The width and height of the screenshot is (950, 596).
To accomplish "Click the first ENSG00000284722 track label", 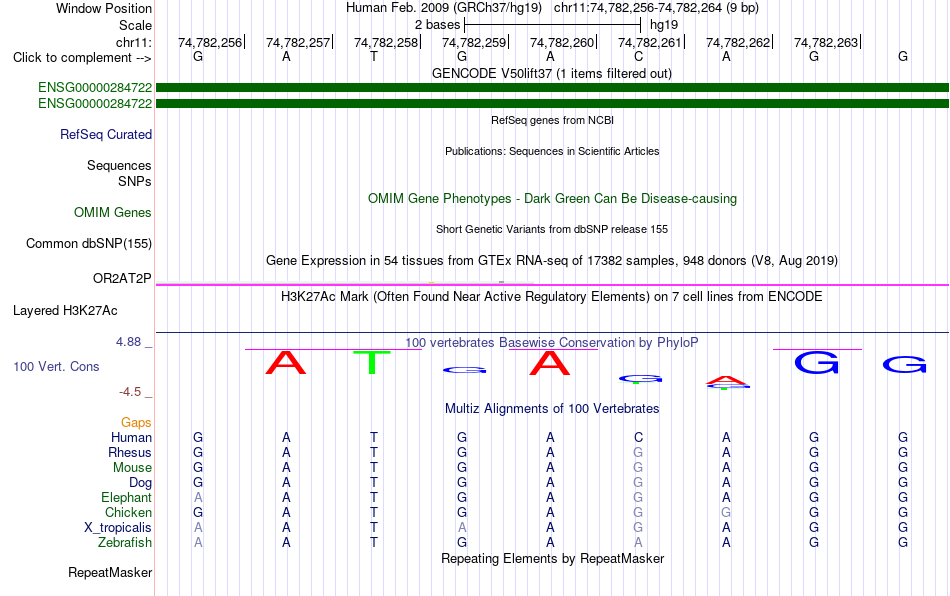I will (x=95, y=87).
